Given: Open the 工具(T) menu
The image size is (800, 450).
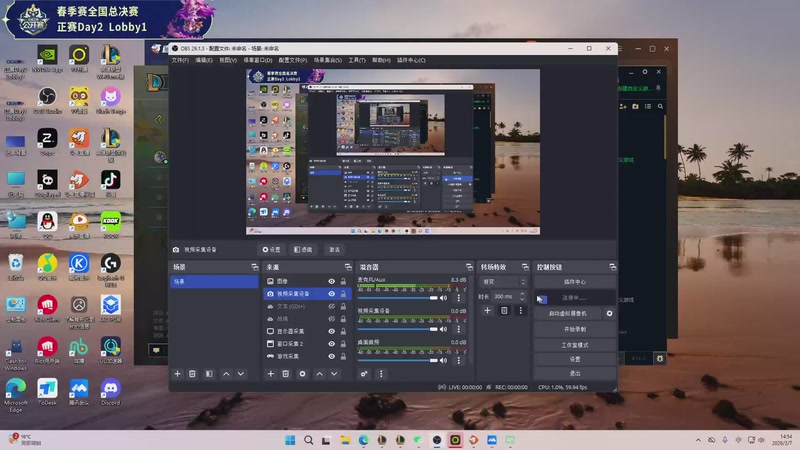Looking at the screenshot, I should point(357,60).
